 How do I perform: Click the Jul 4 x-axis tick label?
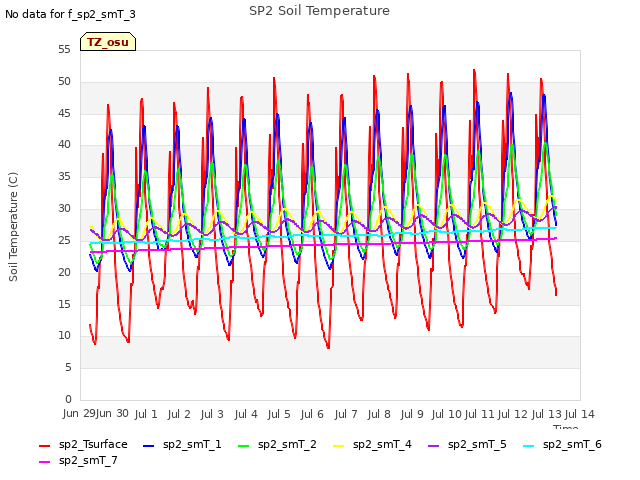coord(246,414)
